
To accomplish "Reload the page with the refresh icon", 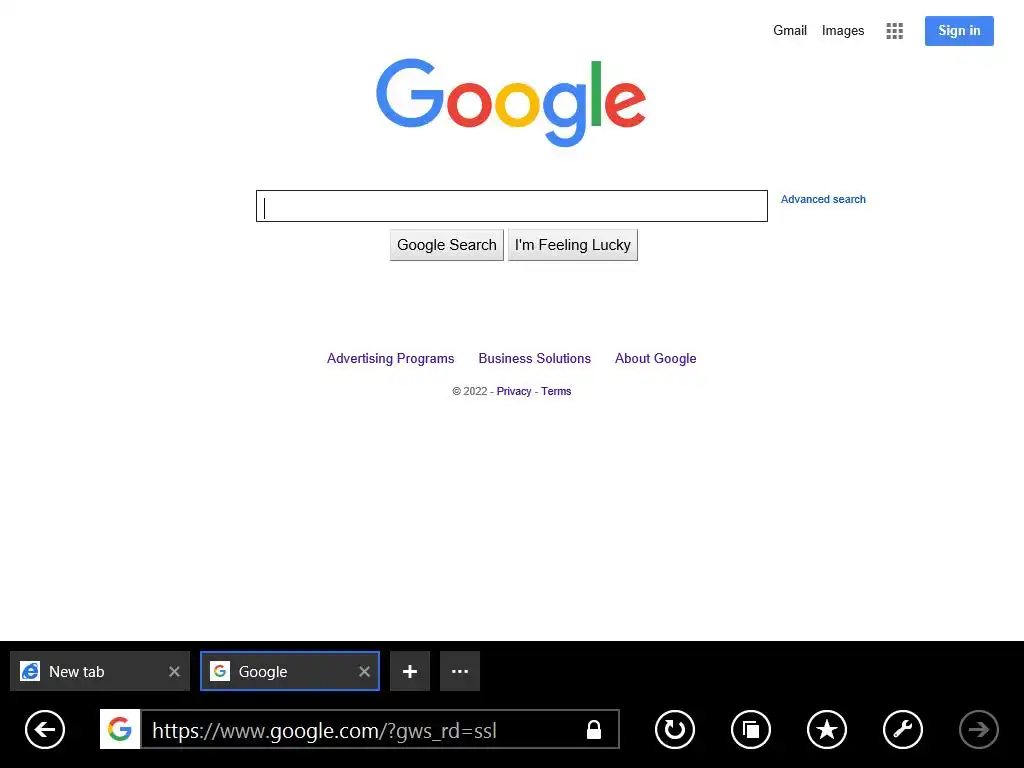I will coord(675,729).
